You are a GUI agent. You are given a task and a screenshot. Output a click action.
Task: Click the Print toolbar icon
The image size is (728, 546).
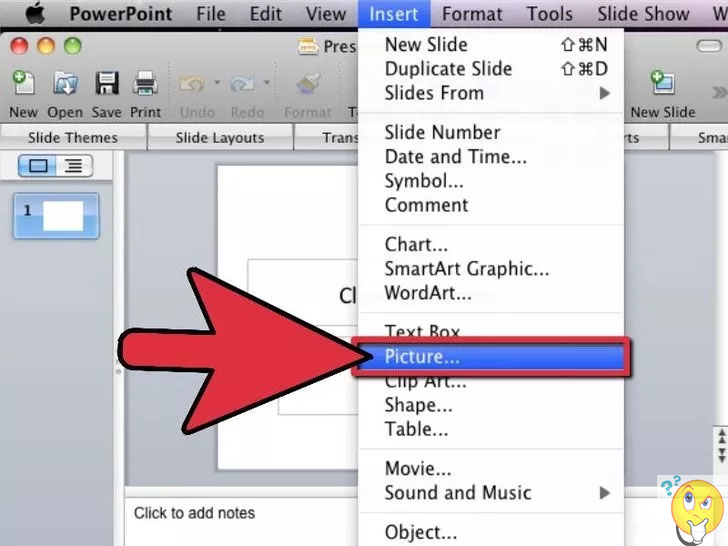[145, 83]
